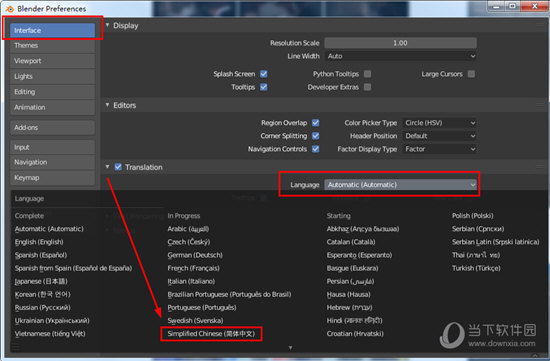The height and width of the screenshot is (361, 550).
Task: Select Hebrew language option
Action: 349,308
